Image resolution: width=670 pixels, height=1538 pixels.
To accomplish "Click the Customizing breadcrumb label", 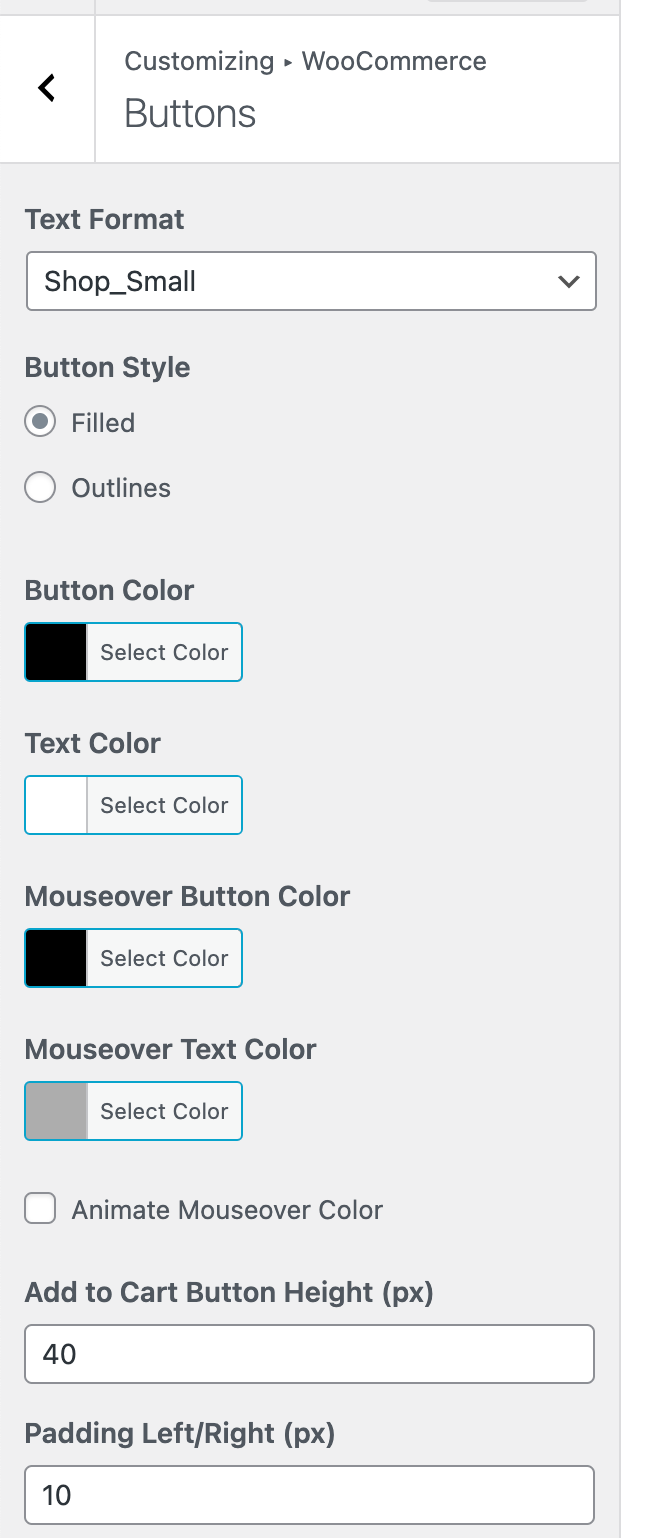I will point(199,61).
